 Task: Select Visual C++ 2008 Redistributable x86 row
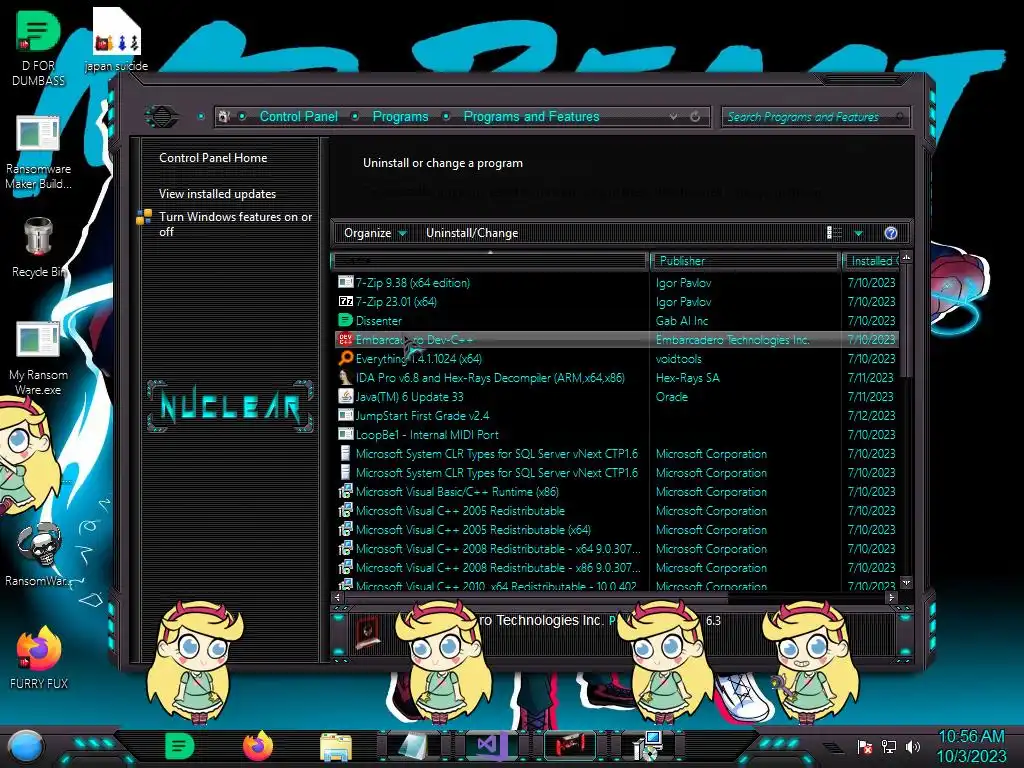coord(615,568)
